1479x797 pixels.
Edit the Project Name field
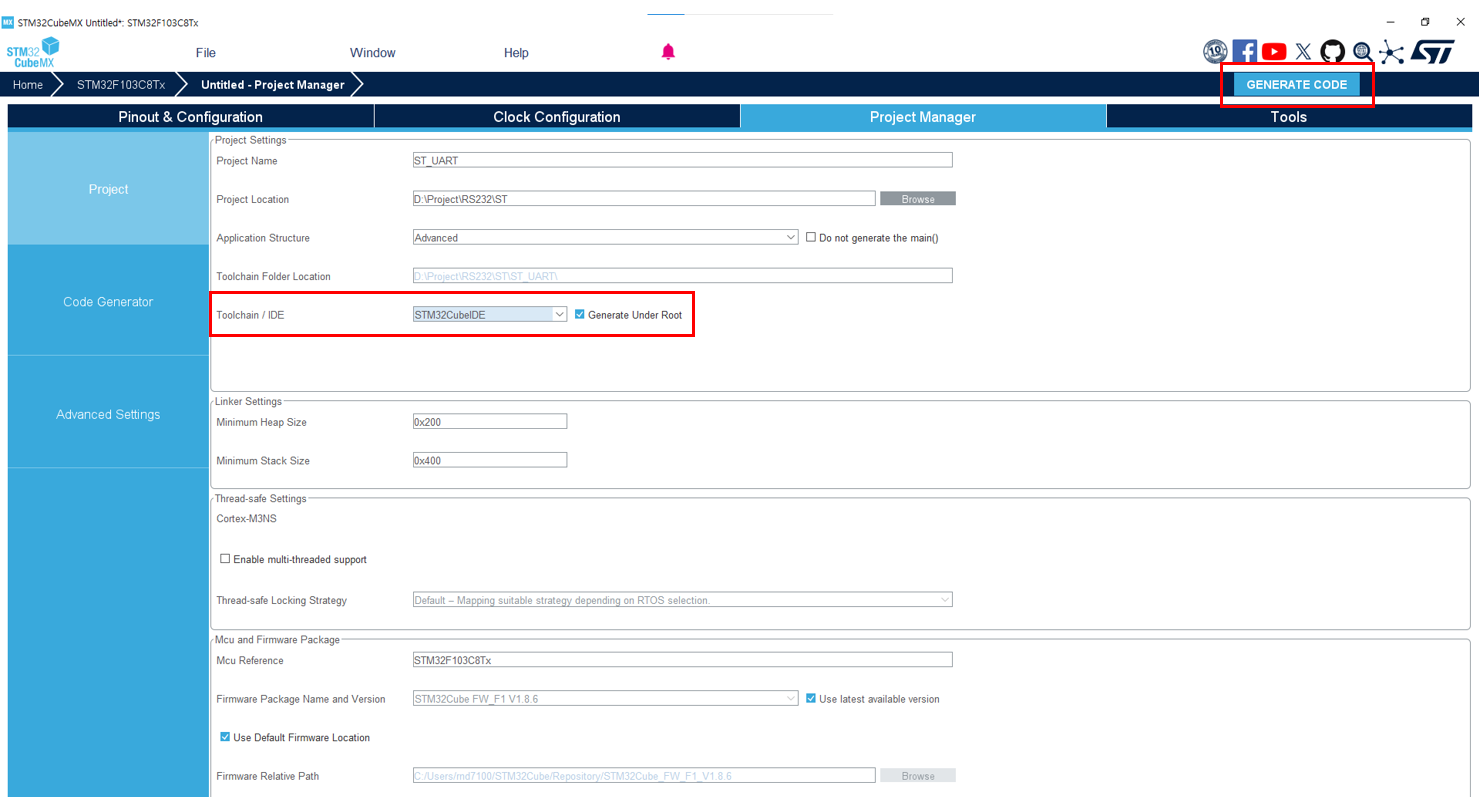tap(682, 160)
